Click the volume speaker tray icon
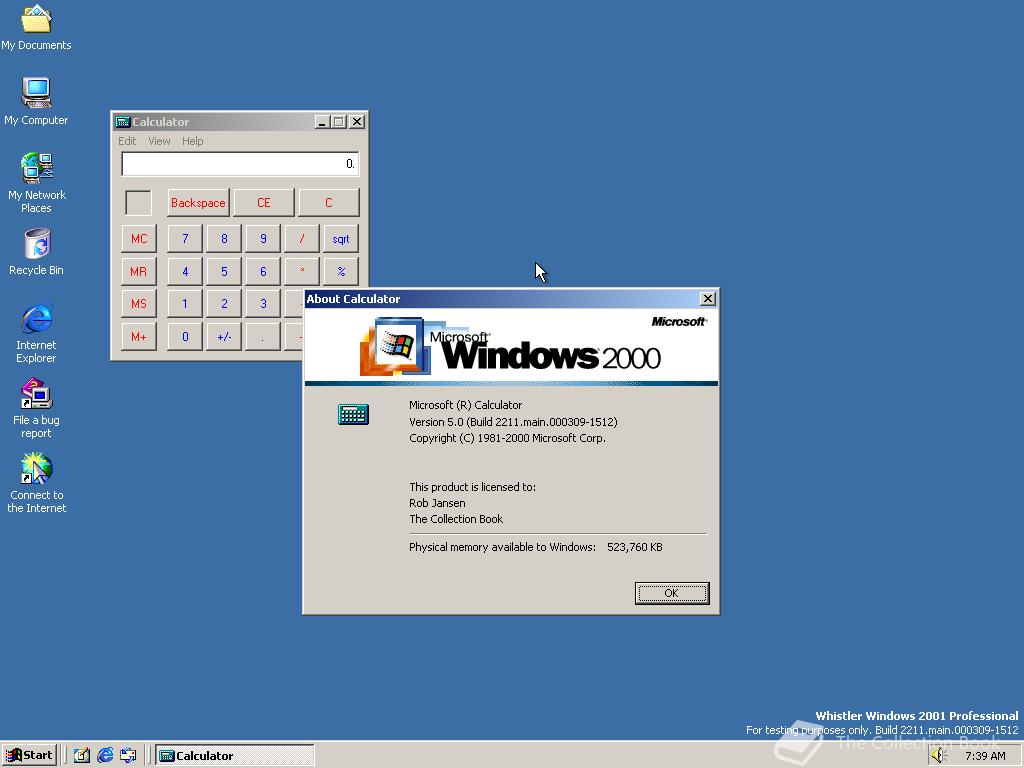This screenshot has height=768, width=1024. pos(939,755)
